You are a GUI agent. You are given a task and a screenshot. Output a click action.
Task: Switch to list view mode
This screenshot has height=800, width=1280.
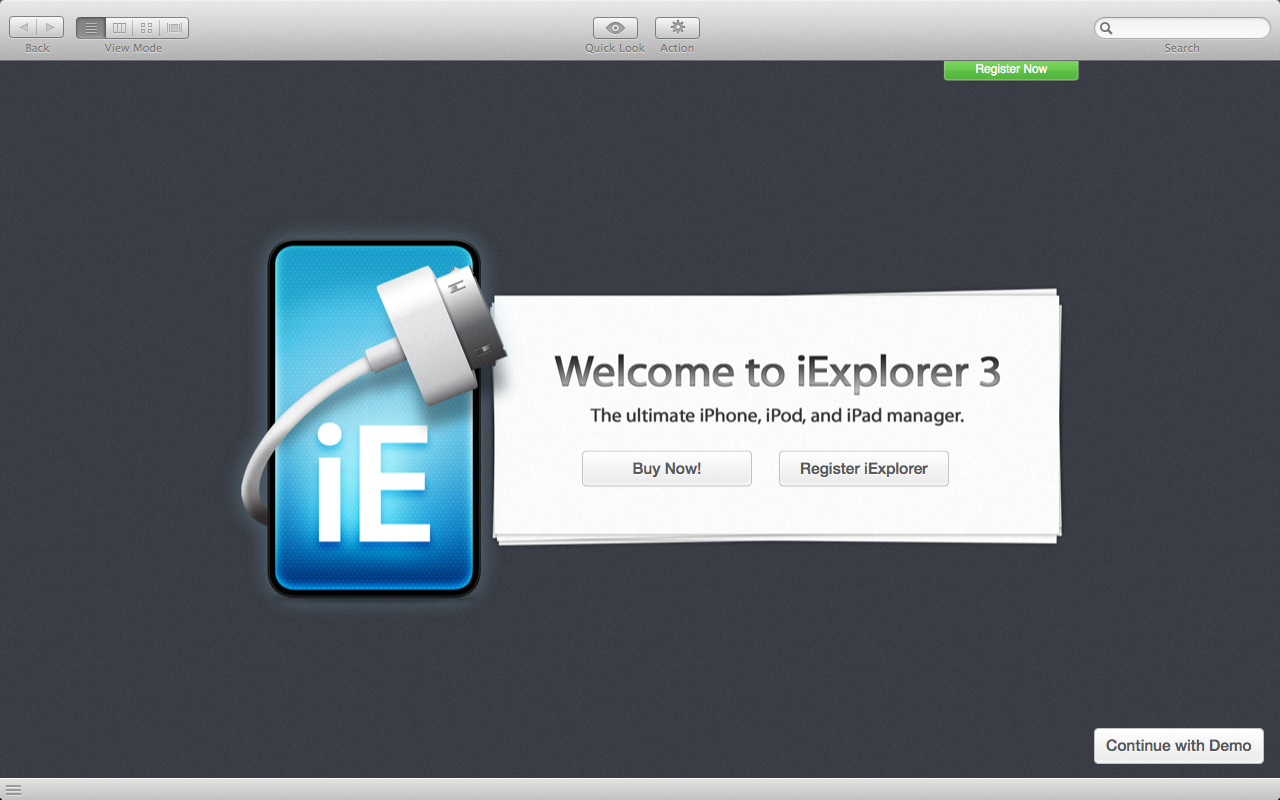tap(91, 28)
